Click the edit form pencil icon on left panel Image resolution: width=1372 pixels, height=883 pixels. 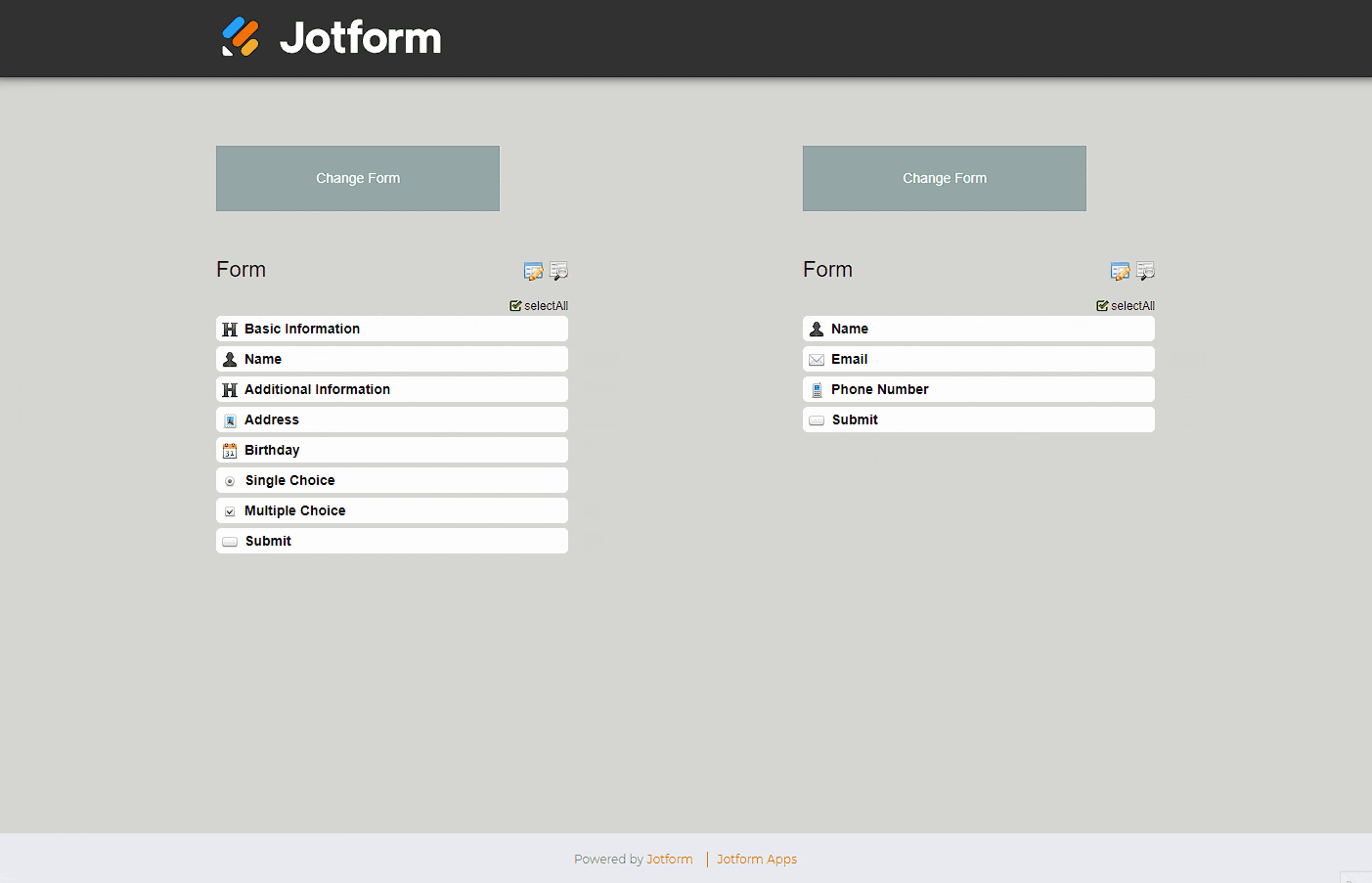533,271
